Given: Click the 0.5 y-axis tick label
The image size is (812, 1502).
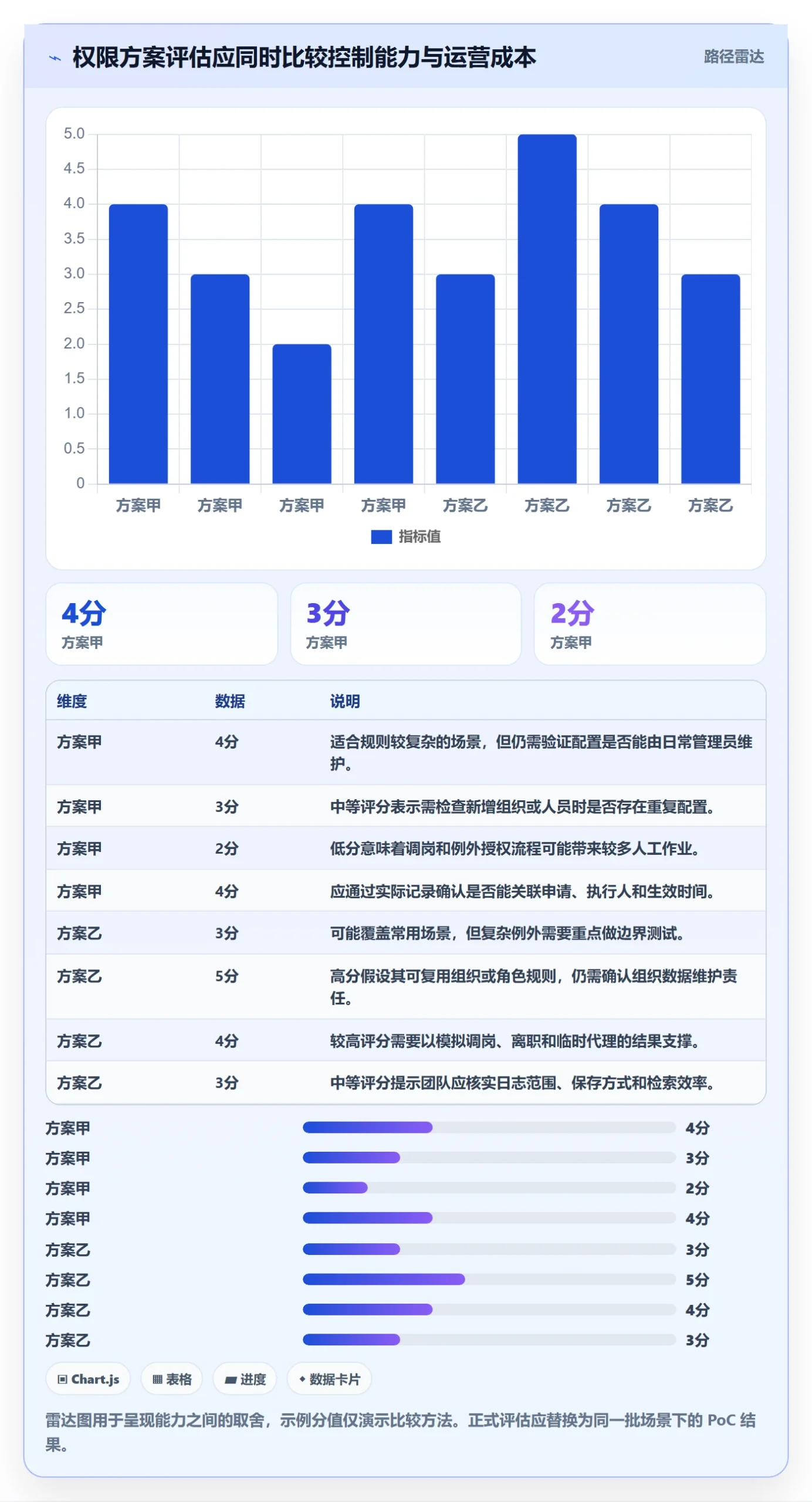Looking at the screenshot, I should point(74,449).
